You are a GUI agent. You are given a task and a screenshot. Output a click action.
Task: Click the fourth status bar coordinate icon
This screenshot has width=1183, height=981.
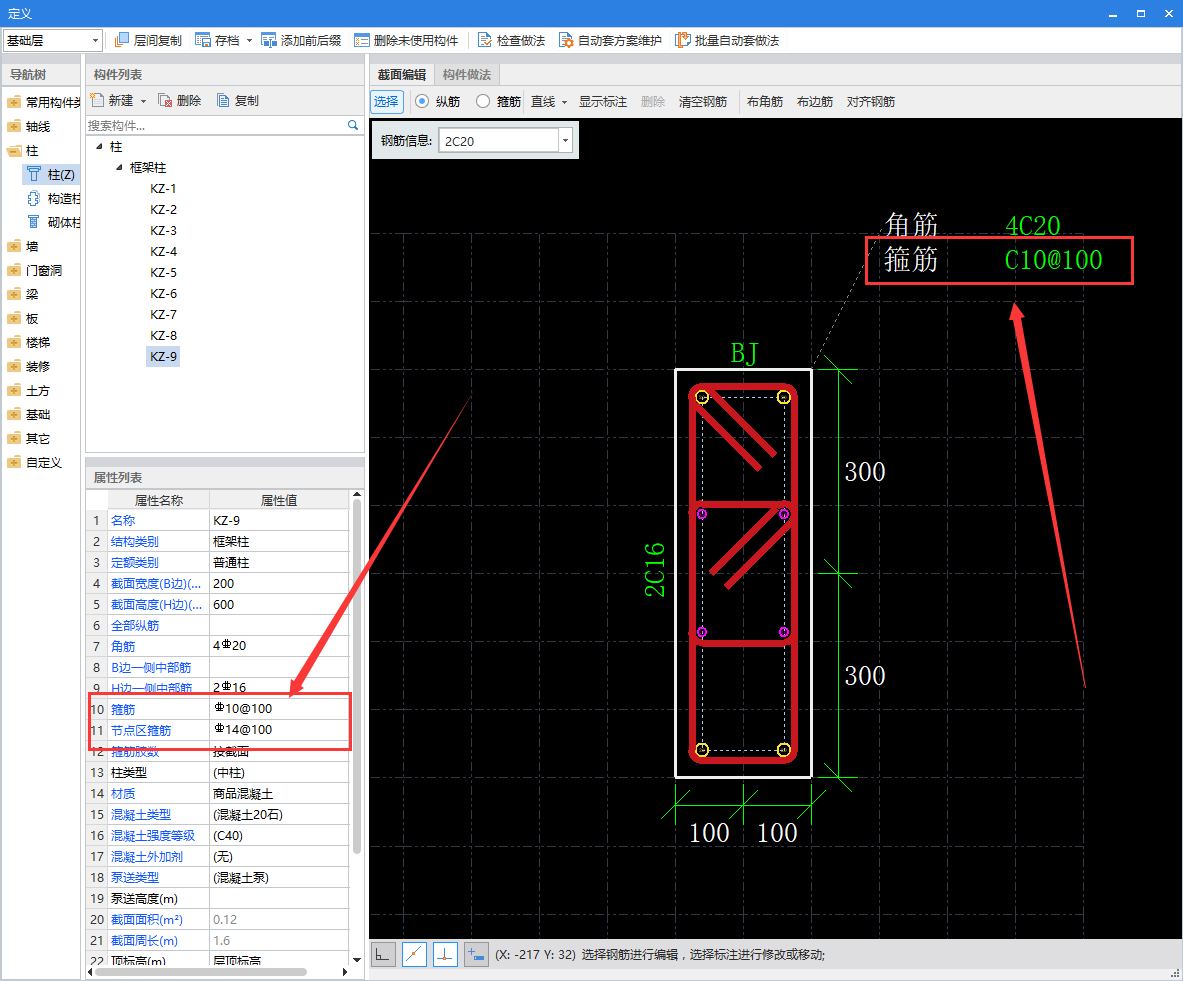pyautogui.click(x=476, y=955)
